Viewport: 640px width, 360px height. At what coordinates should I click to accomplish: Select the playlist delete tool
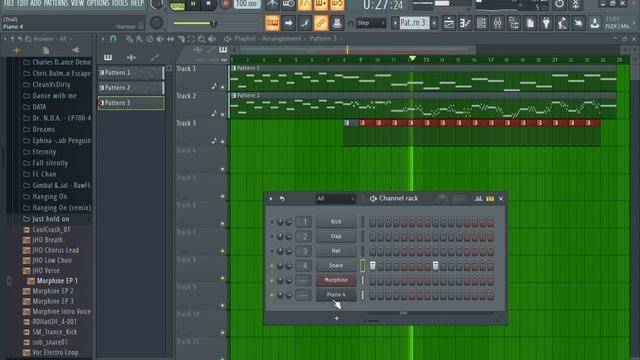pyautogui.click(x=150, y=39)
